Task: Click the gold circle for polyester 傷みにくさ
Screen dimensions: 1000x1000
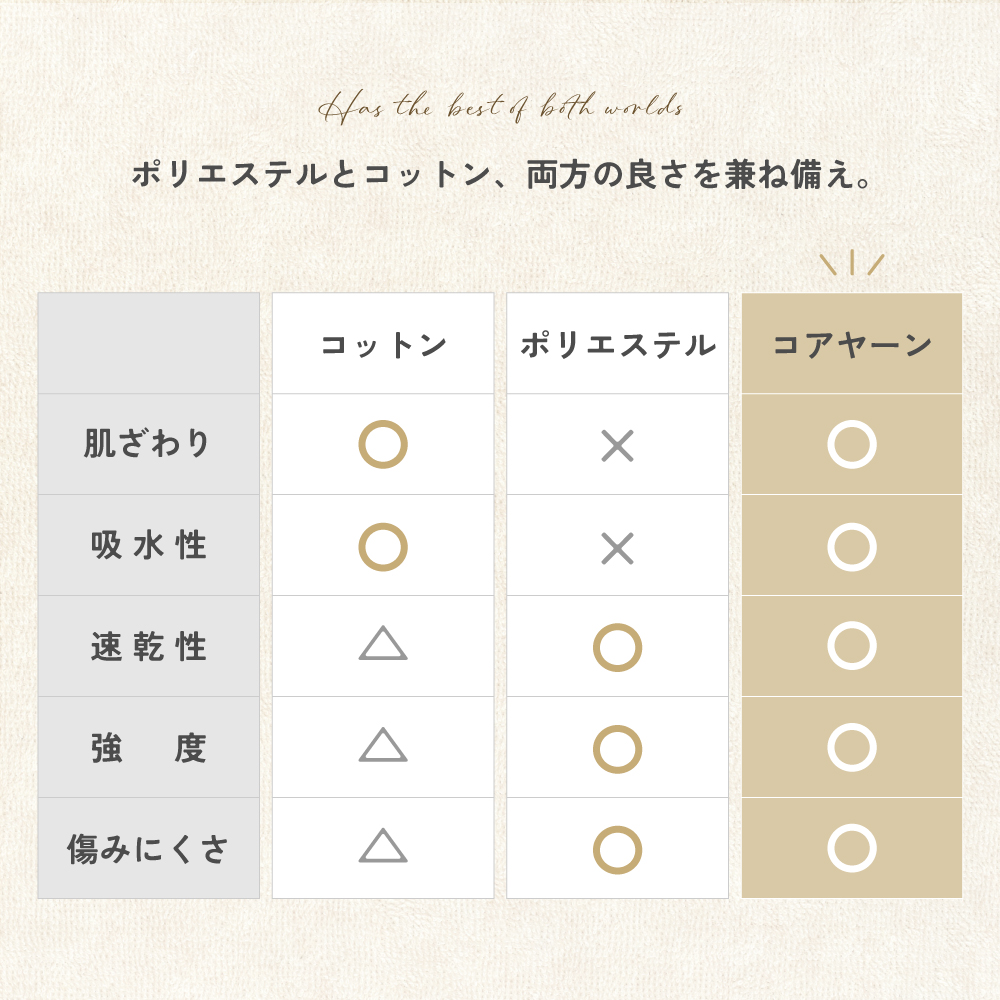Action: pos(617,849)
